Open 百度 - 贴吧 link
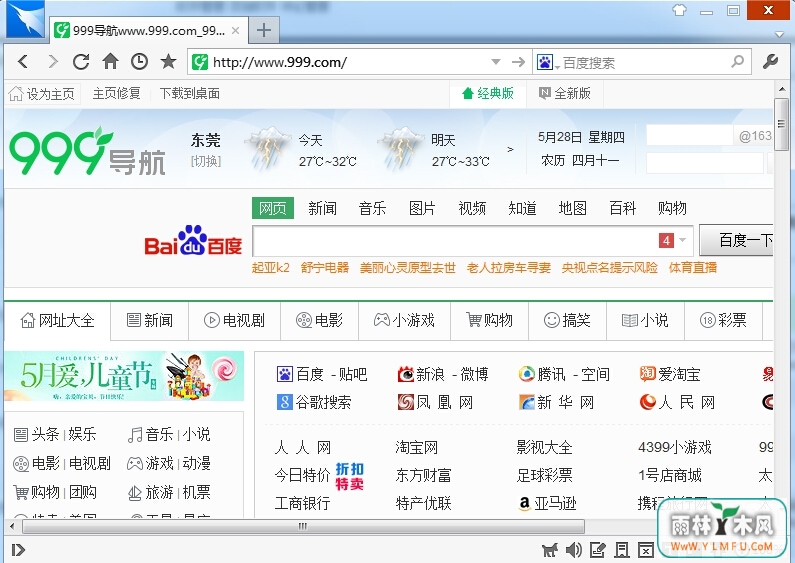This screenshot has height=563, width=795. click(x=322, y=374)
